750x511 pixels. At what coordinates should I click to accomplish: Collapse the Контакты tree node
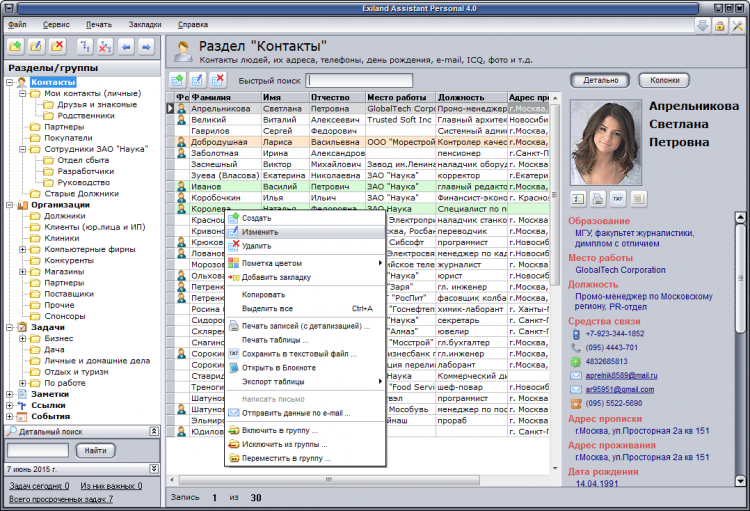[x=9, y=82]
